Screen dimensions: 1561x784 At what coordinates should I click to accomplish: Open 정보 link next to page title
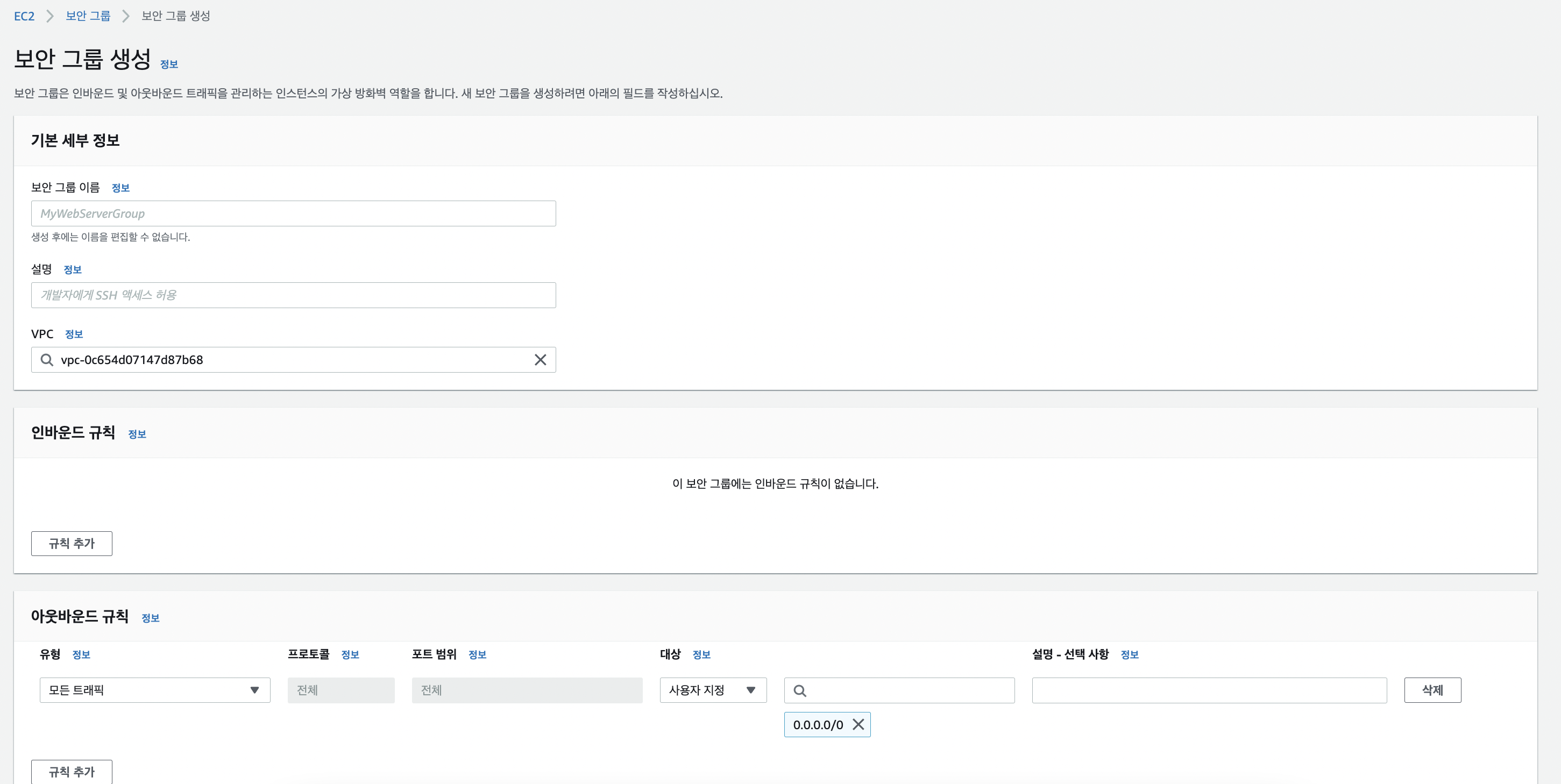click(x=169, y=64)
